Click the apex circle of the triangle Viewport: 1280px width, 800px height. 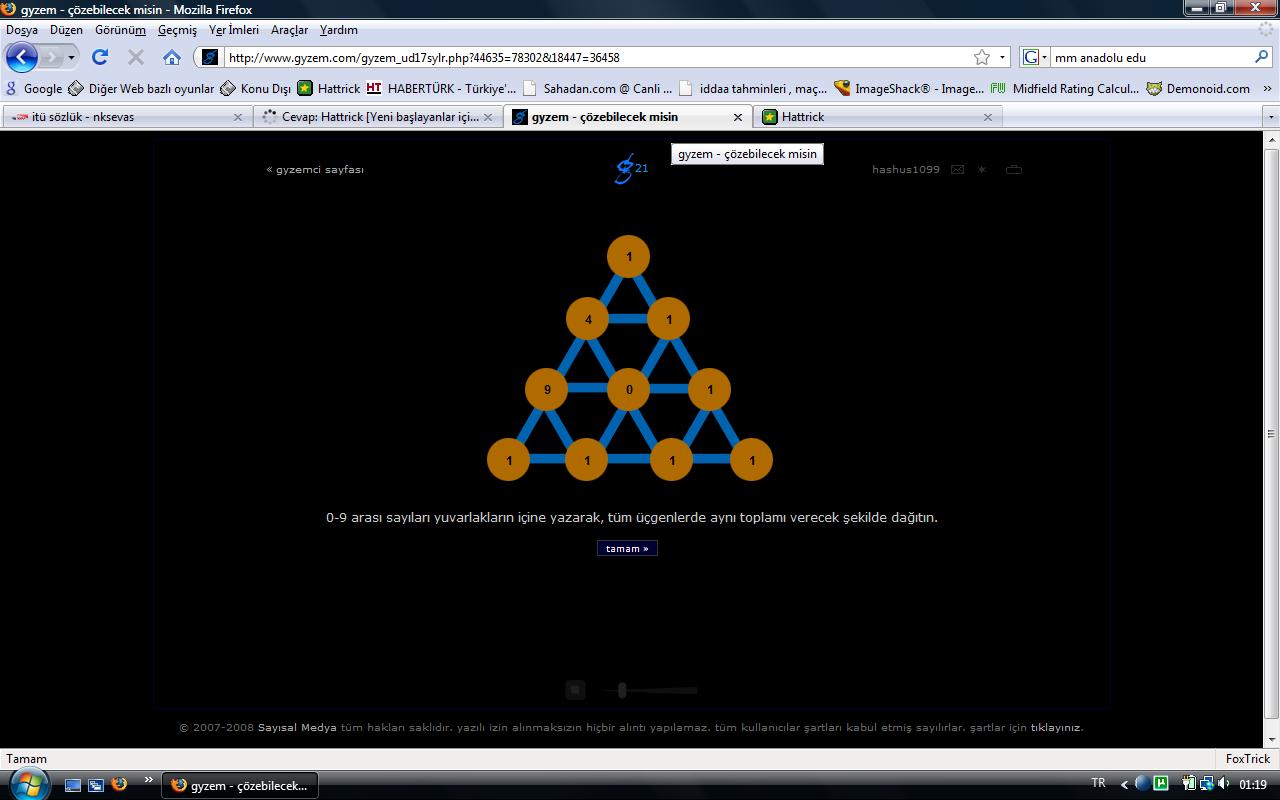coord(629,257)
